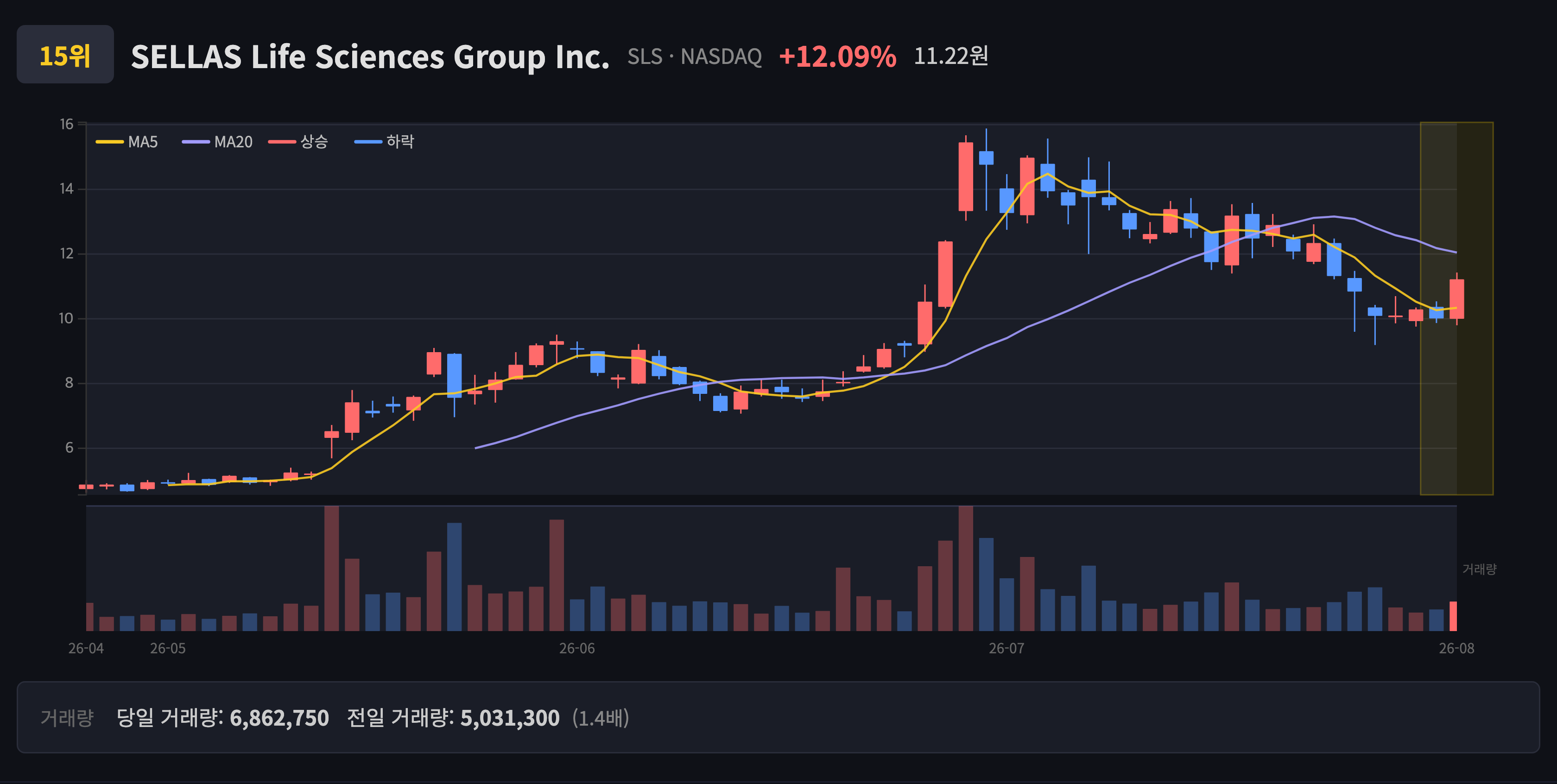Click the (1.4배) volume ratio text
The height and width of the screenshot is (784, 1557).
coord(601,717)
